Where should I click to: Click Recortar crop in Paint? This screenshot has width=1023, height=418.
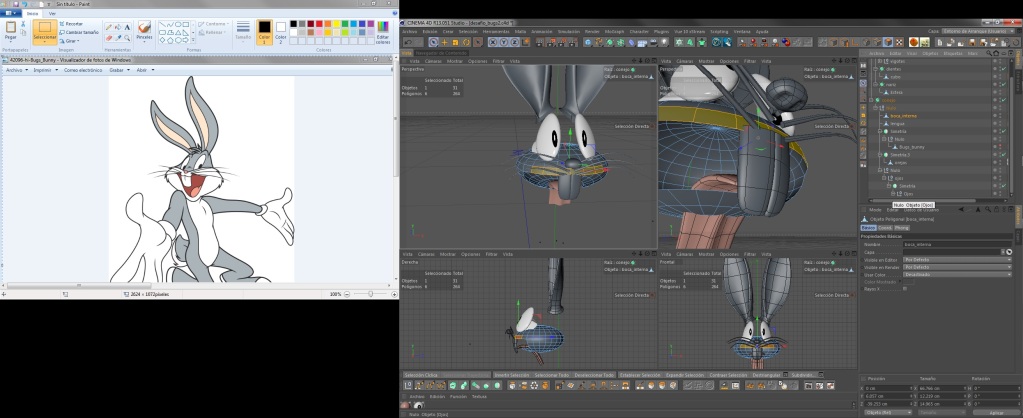click(70, 23)
